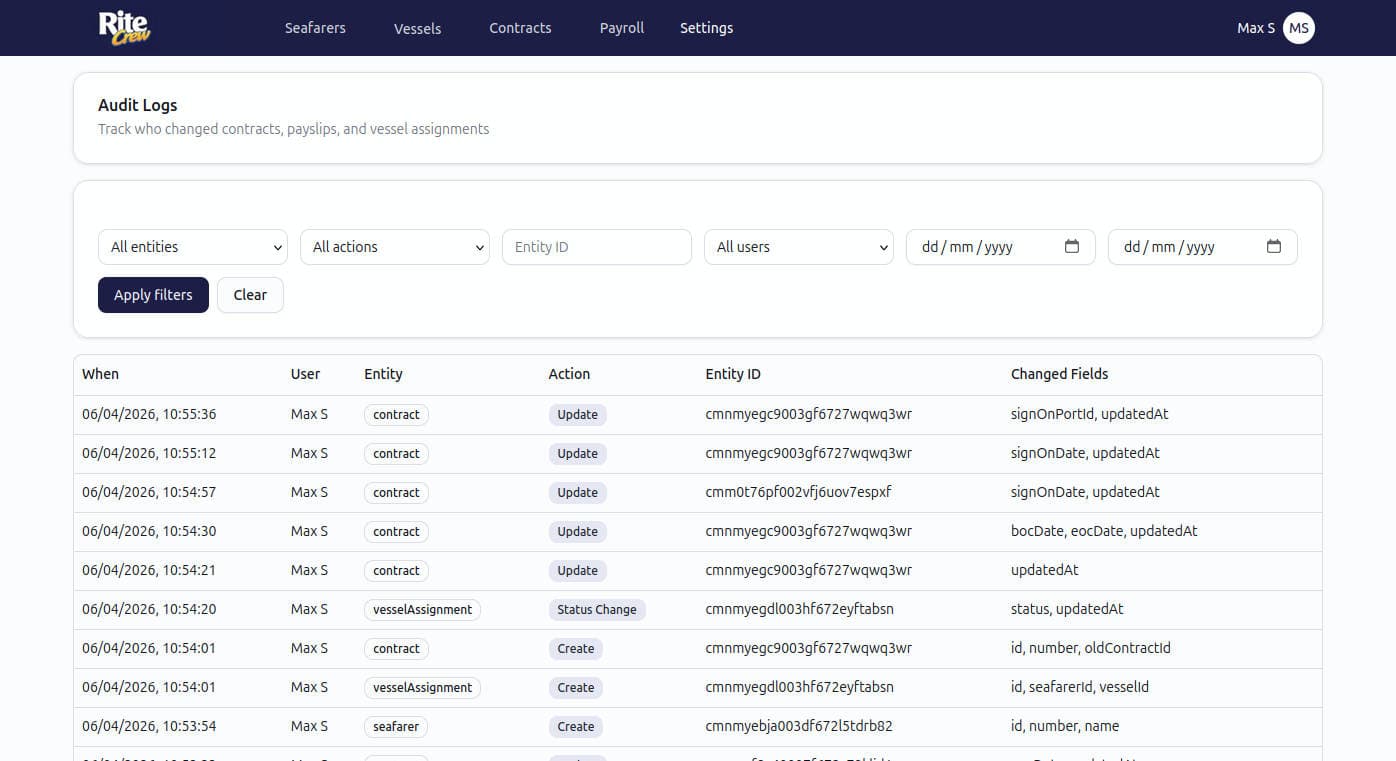Open calendar picker on first date field
This screenshot has height=761, width=1396.
[x=1071, y=247]
